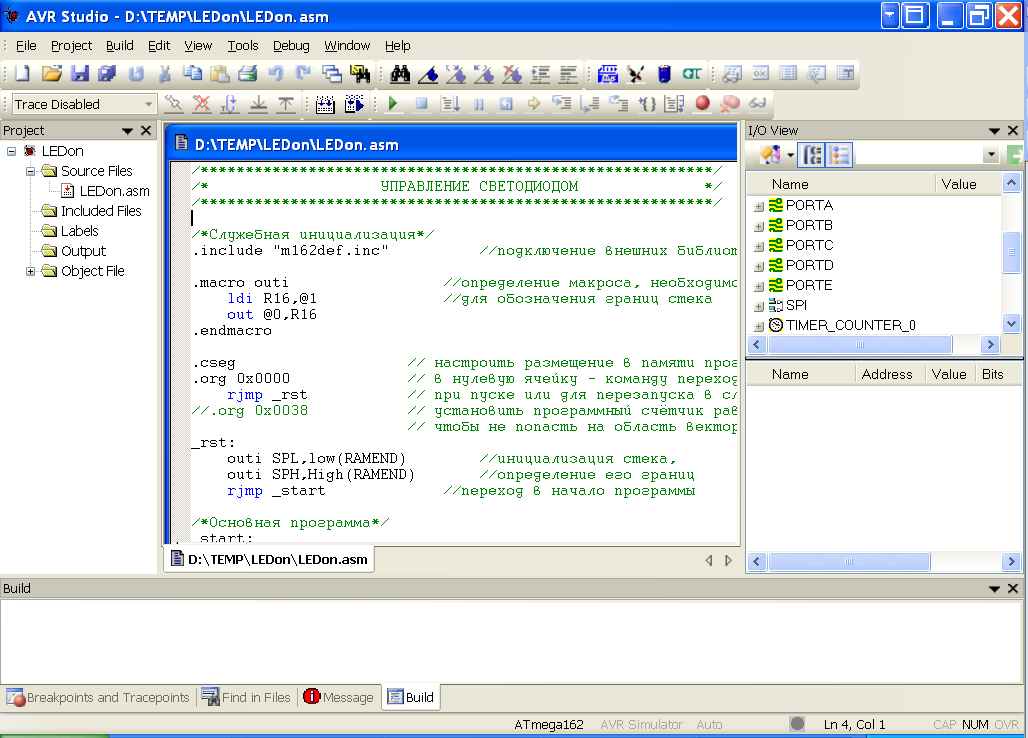Screen dimensions: 1028x738
Task: Open the Trace Disabled dropdown
Action: pos(148,104)
